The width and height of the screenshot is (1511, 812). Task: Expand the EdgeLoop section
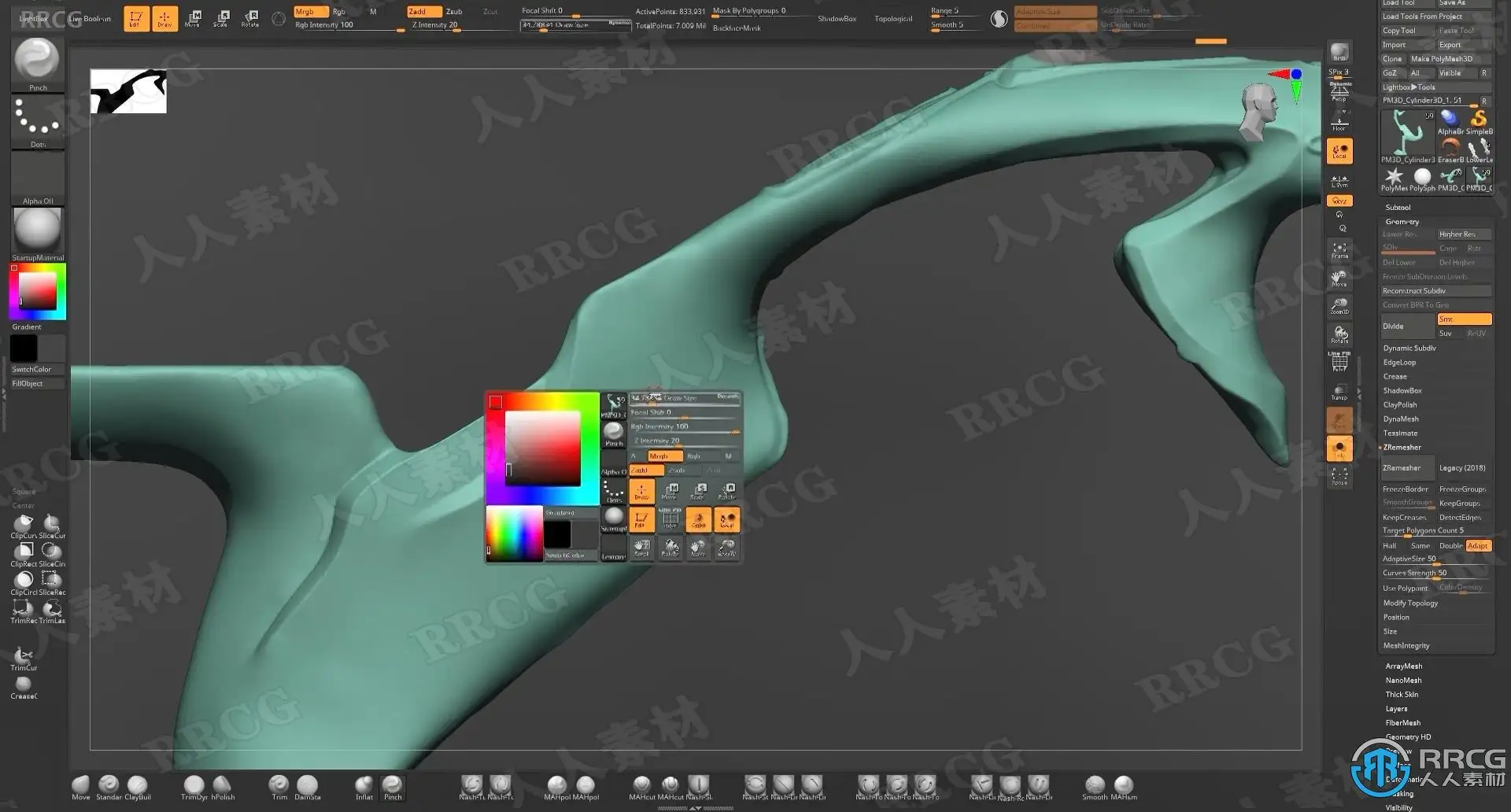1399,363
